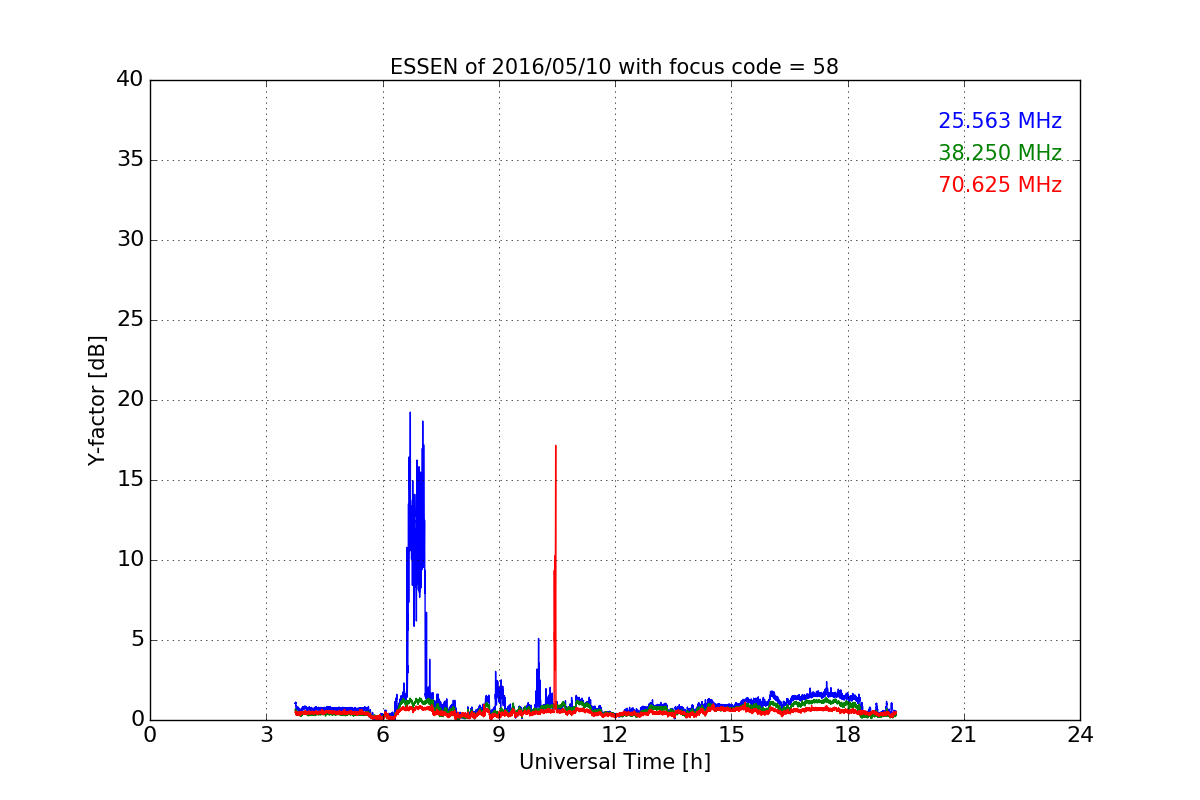Click the tall red spike's peak near 17 dB
This screenshot has width=1200, height=800.
pyautogui.click(x=556, y=447)
